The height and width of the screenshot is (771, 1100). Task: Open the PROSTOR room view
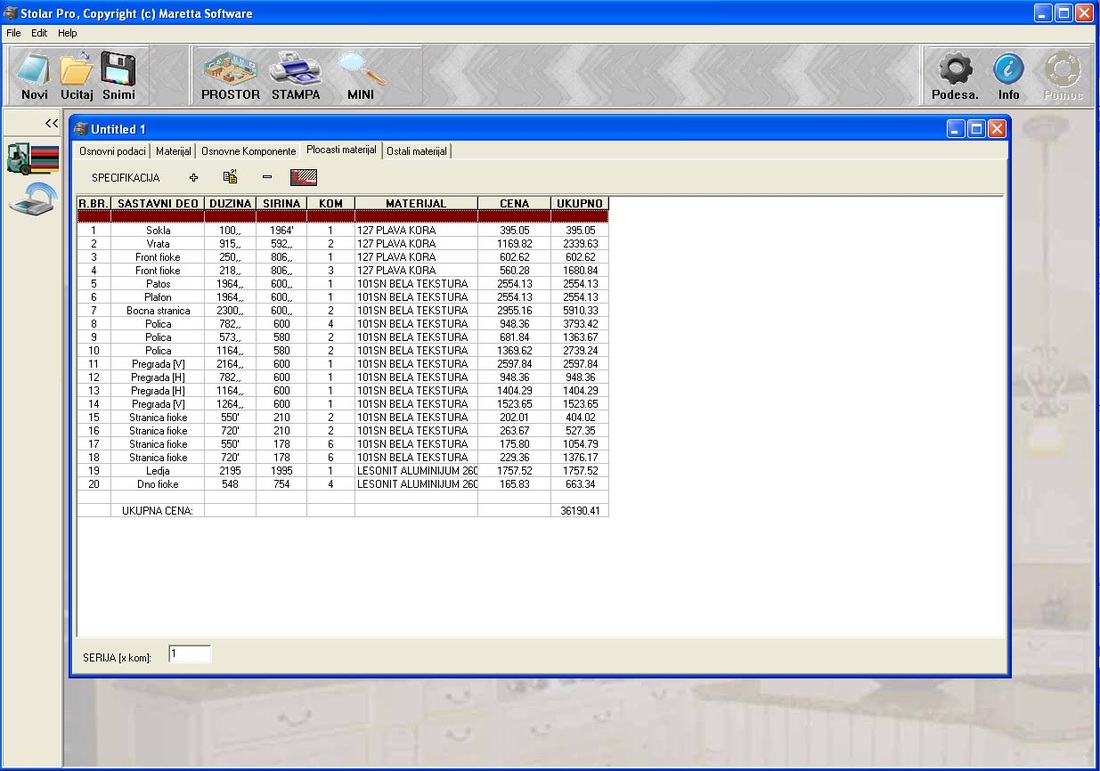230,75
